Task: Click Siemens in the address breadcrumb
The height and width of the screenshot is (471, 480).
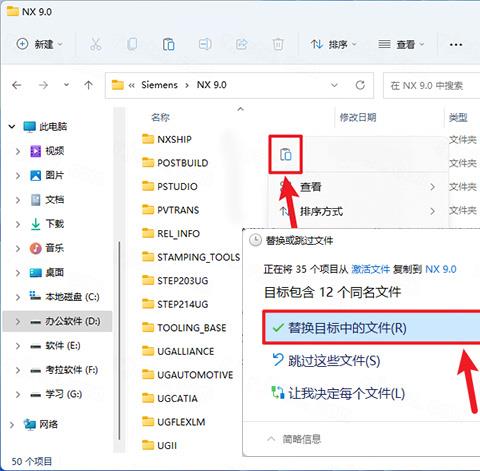Action: [159, 85]
